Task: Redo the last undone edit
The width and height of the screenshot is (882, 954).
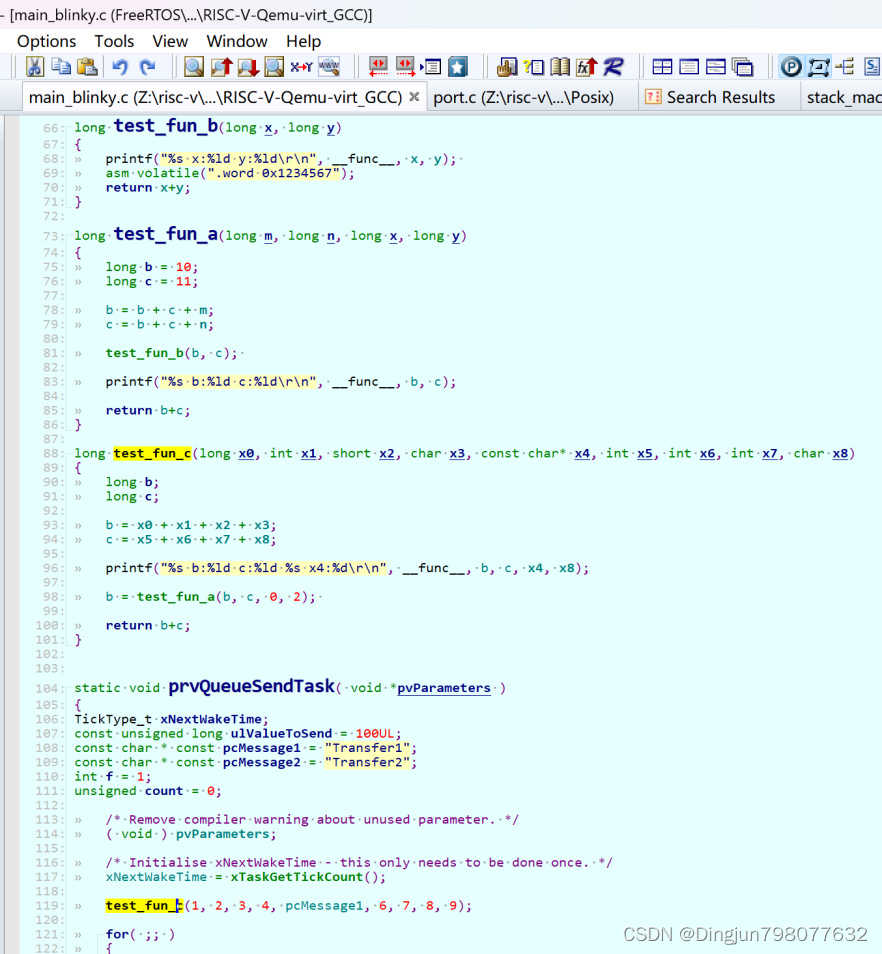Action: click(x=147, y=66)
